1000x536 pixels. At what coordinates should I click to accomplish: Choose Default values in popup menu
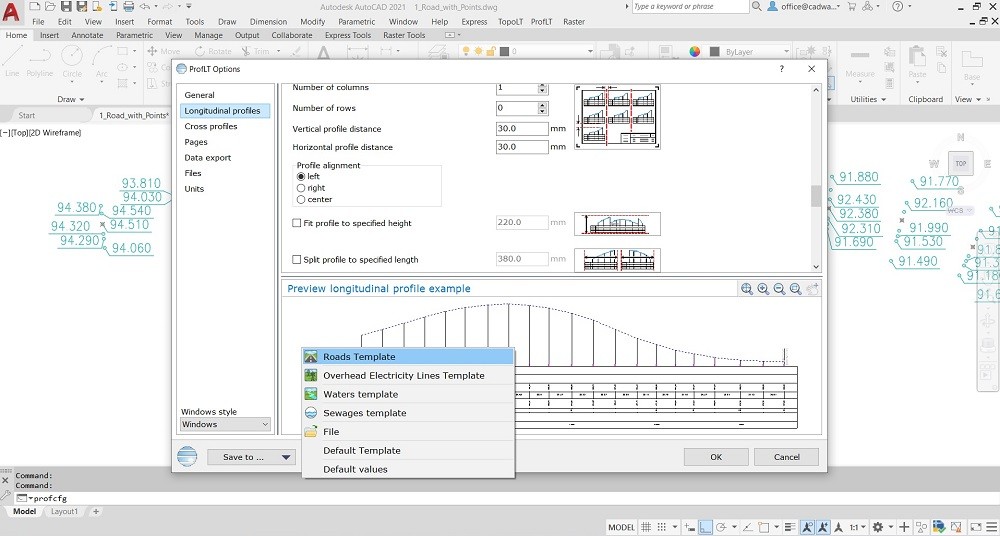pos(408,469)
